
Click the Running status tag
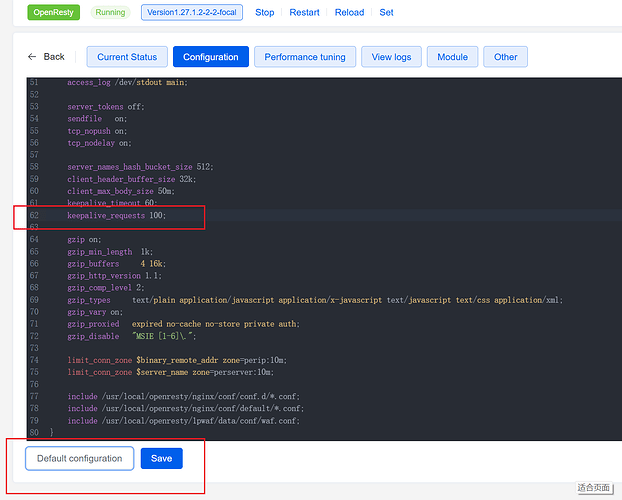pos(110,12)
